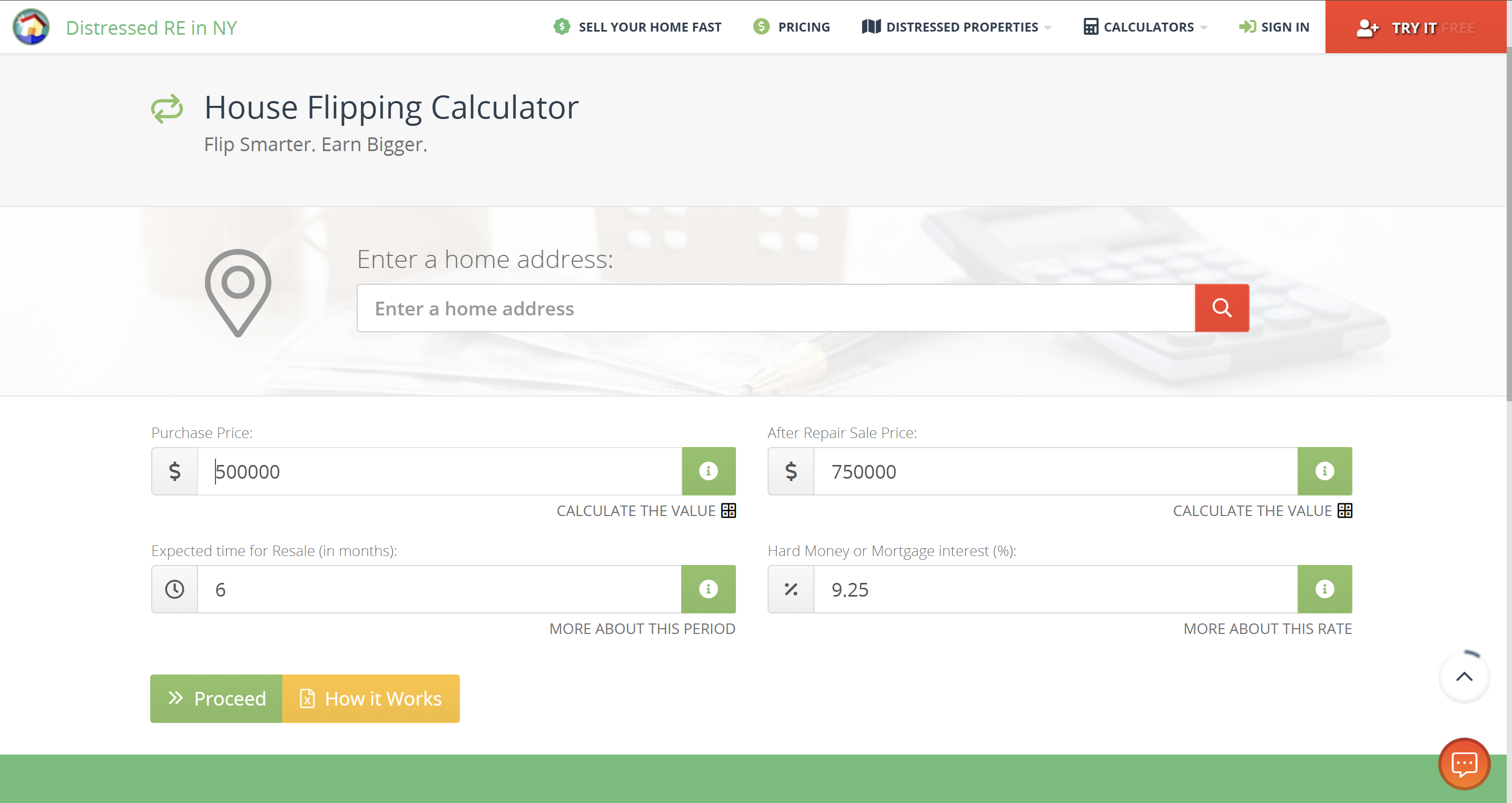The height and width of the screenshot is (803, 1512).
Task: Click the scroll-to-top arrow circle
Action: (x=1464, y=677)
